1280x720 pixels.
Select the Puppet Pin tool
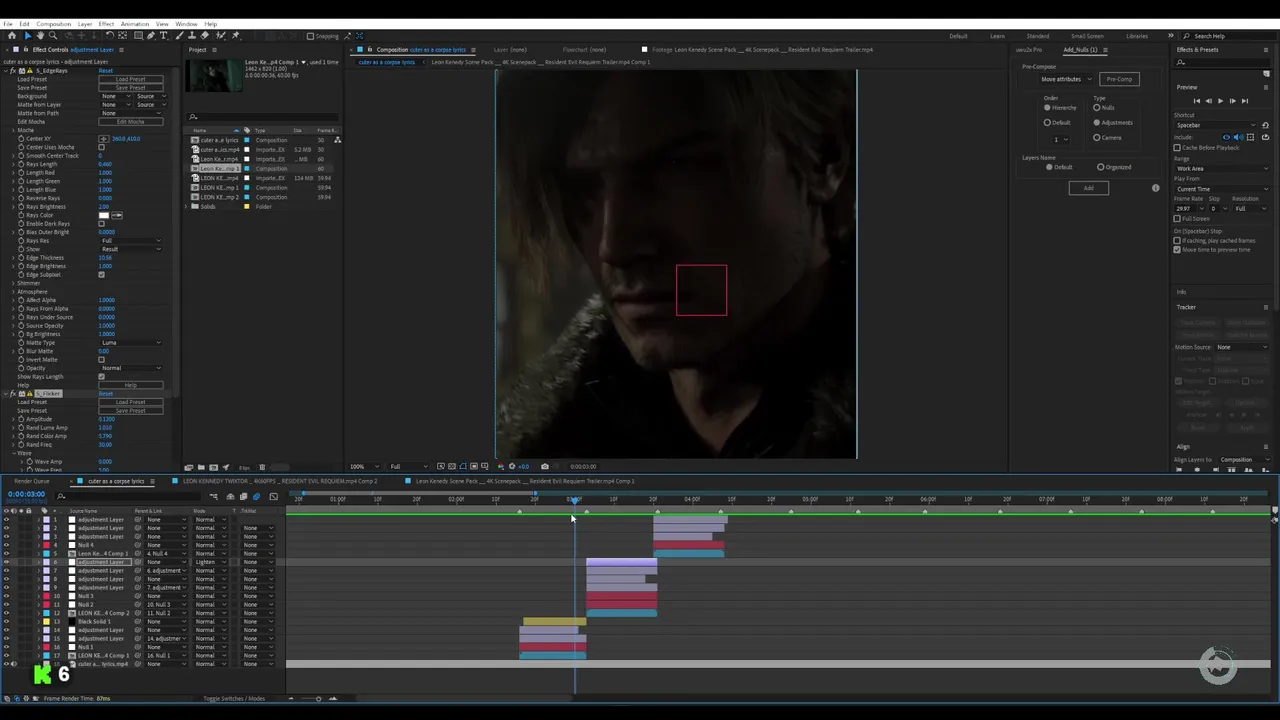236,35
